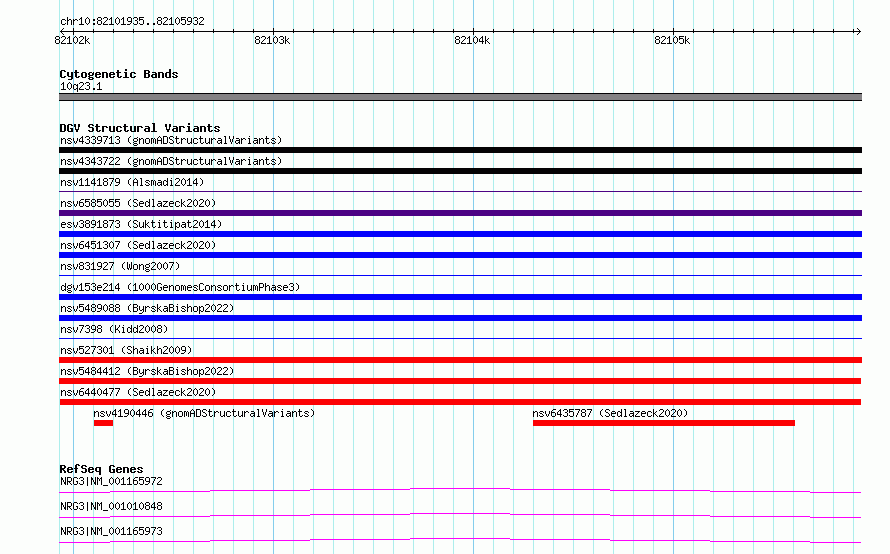The width and height of the screenshot is (890, 554).
Task: Click variant label nsv4343722 (gnomADStructuralVariants)
Action: click(x=171, y=161)
